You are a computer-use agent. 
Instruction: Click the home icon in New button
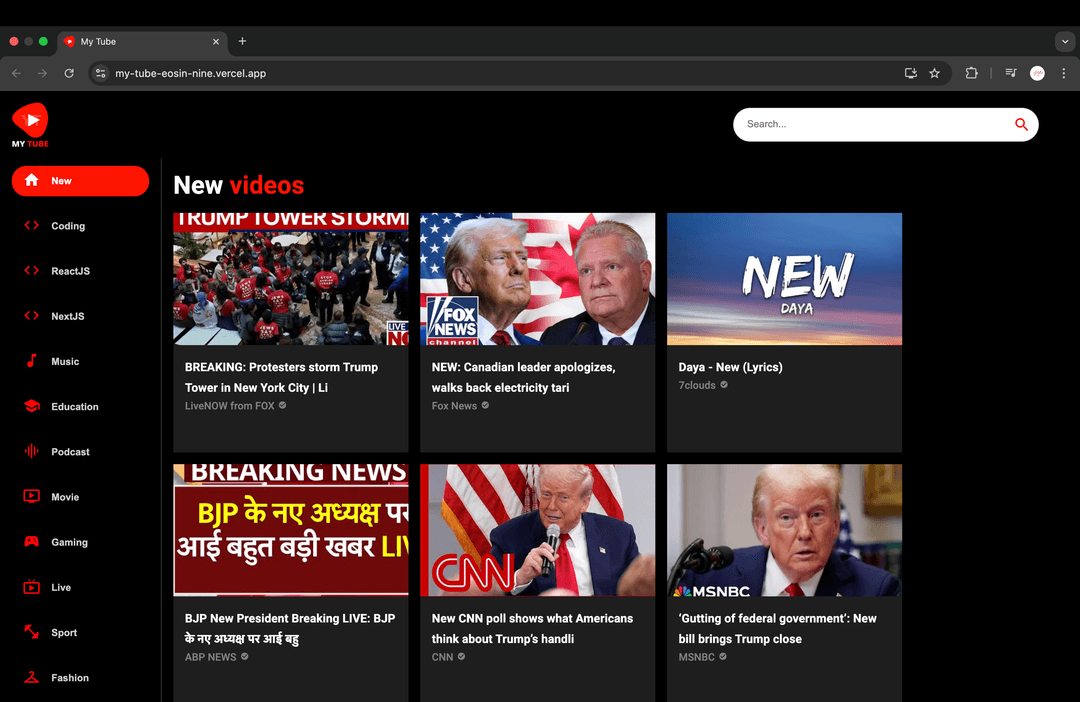[x=32, y=180]
